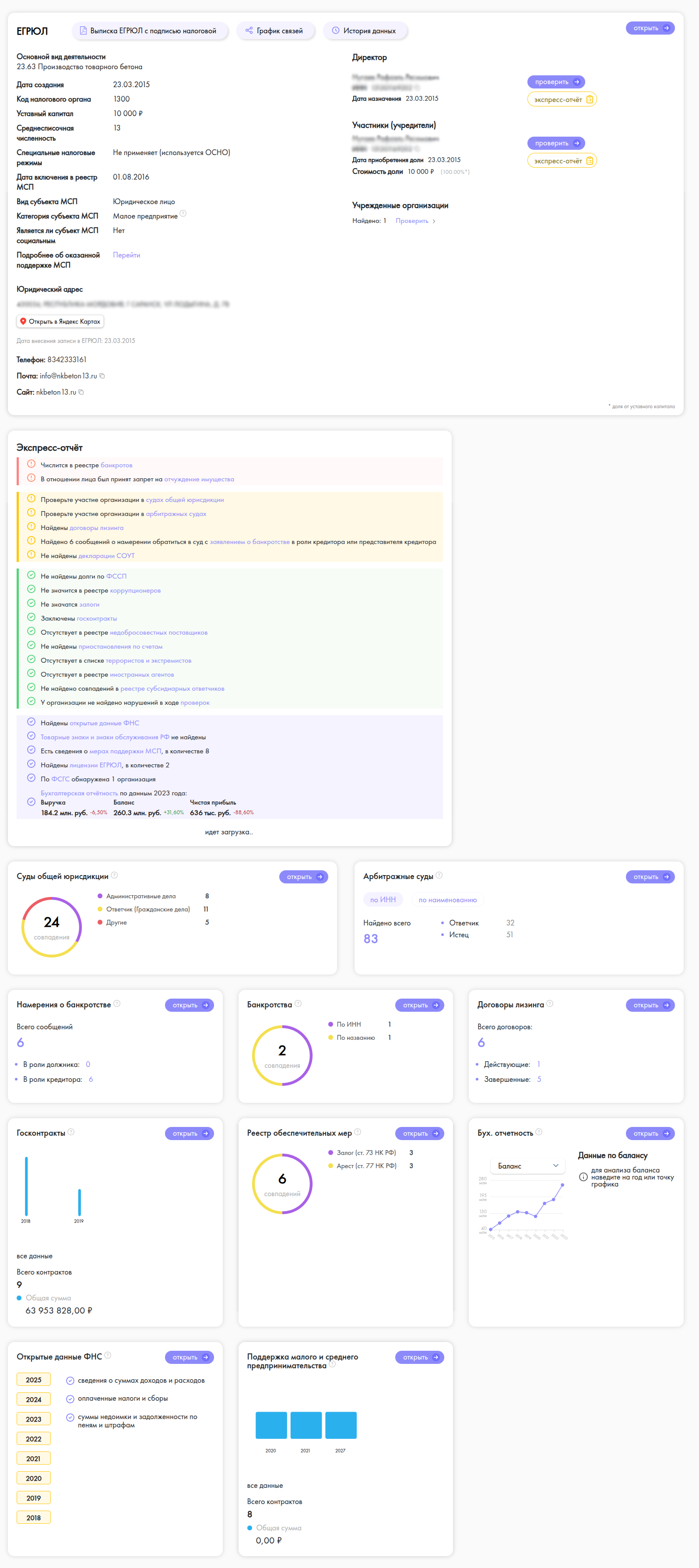Open the Банкротства card
This screenshot has height=1568, width=699.
pyautogui.click(x=420, y=1006)
